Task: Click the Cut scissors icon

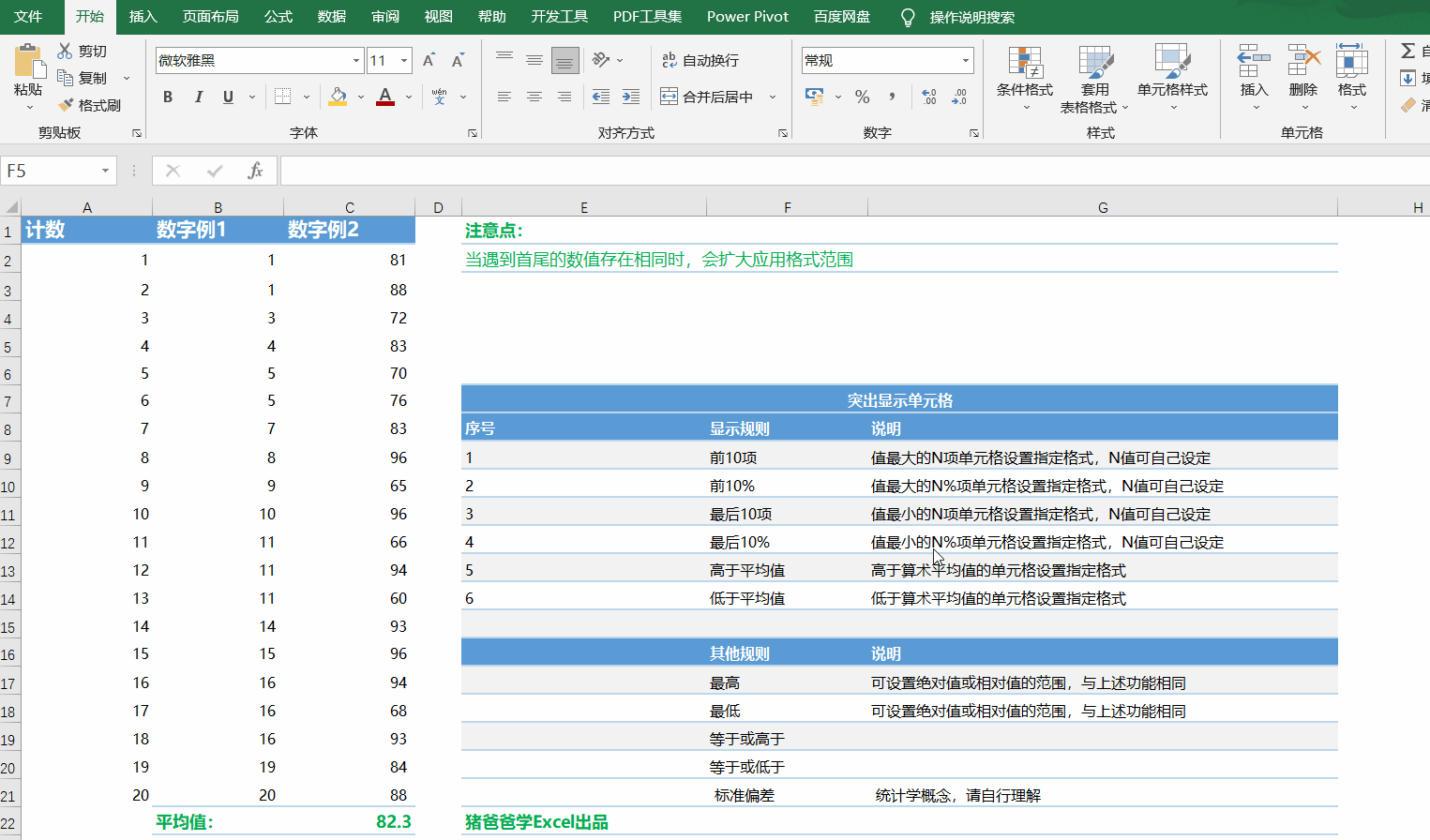Action: 65,51
